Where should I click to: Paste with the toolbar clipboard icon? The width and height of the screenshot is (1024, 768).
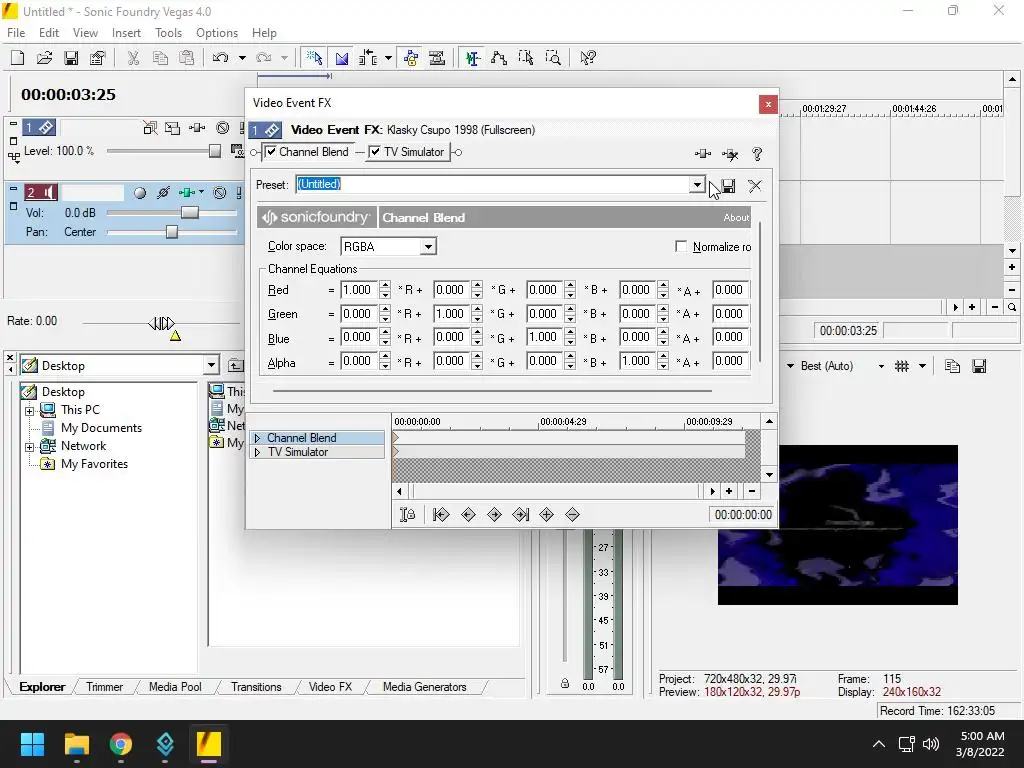pos(187,58)
